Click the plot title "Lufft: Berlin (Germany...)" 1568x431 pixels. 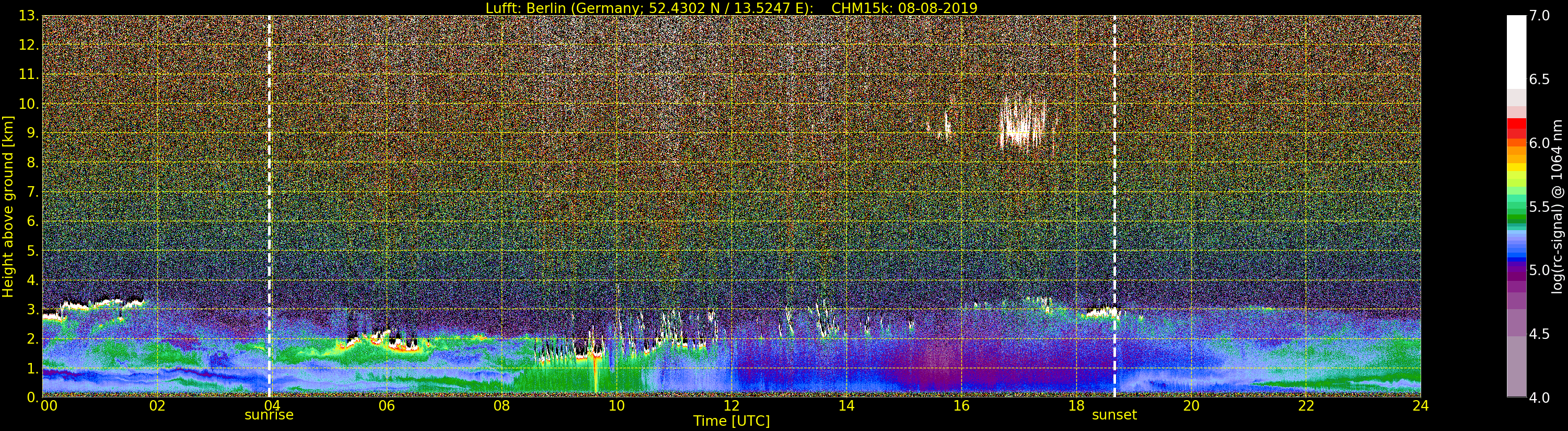[731, 8]
